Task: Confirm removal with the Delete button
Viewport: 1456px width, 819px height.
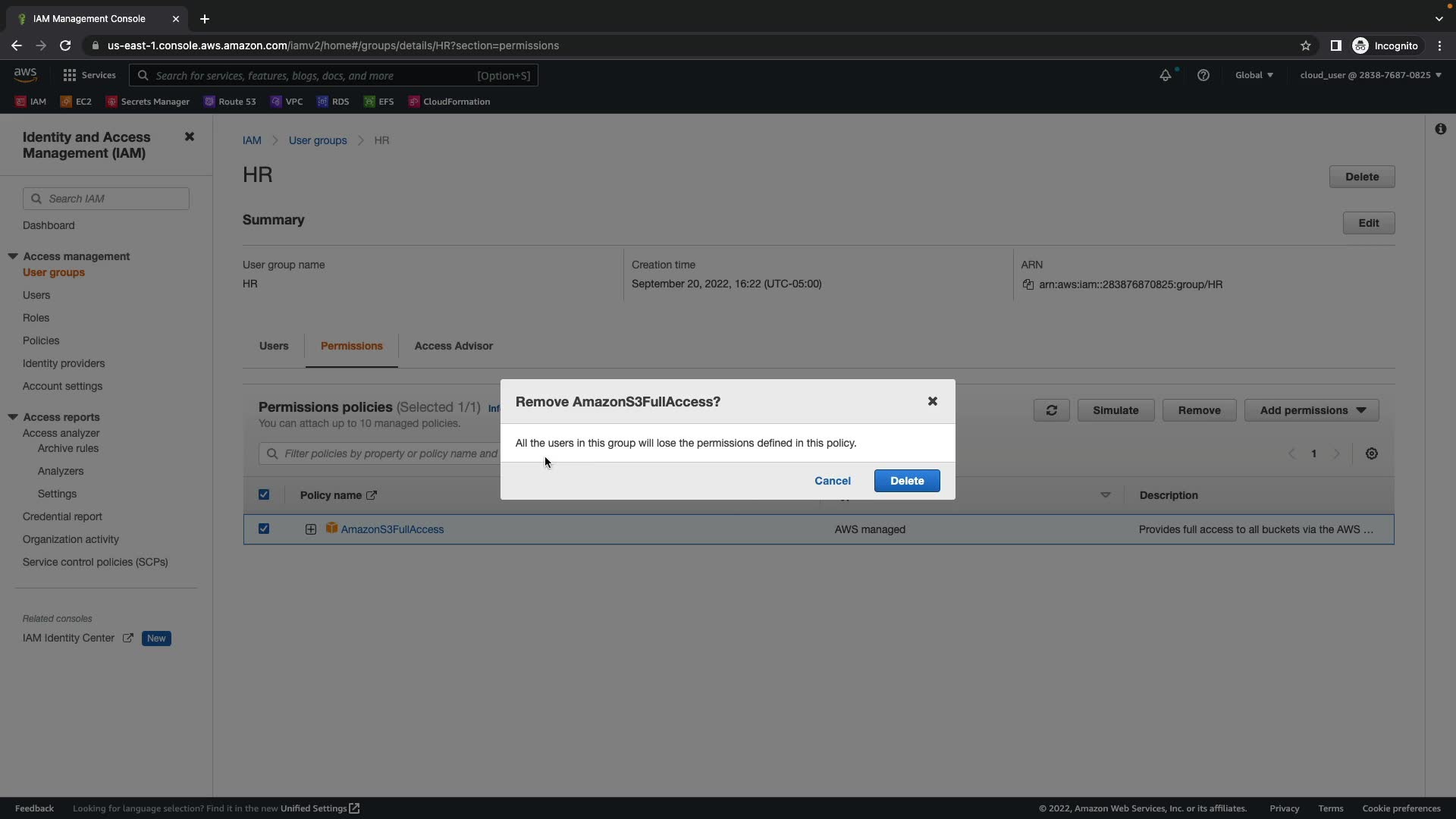Action: click(906, 481)
